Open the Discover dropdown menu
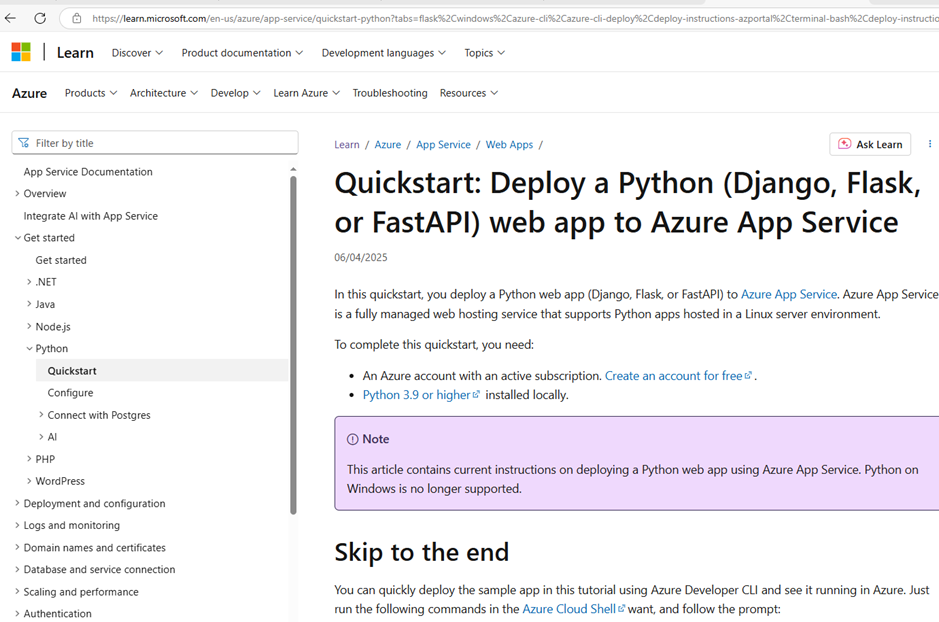Viewport: 939px width, 622px height. [137, 53]
